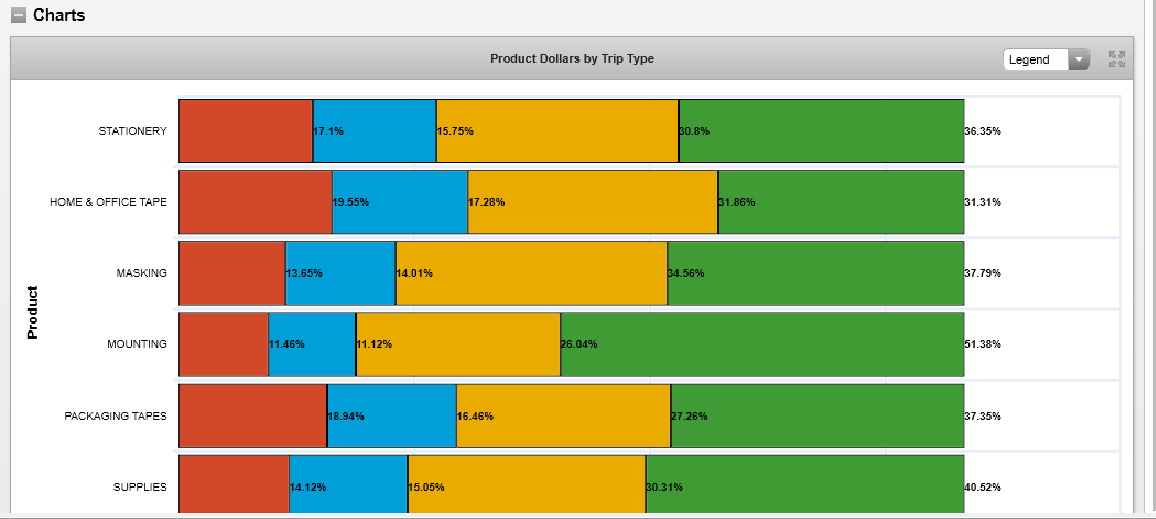Image resolution: width=1156 pixels, height=519 pixels.
Task: Click the Product Dollars by Trip Type title
Action: coord(572,59)
